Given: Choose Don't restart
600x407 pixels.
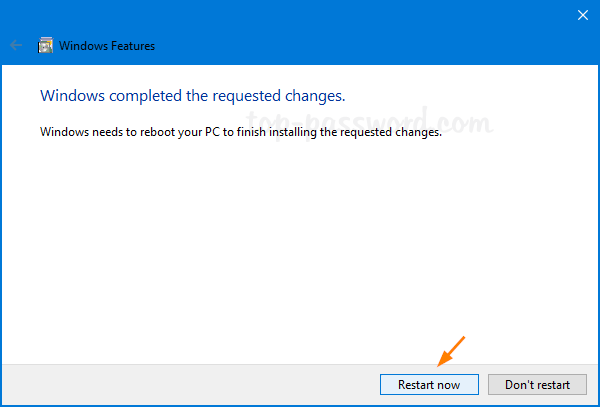Looking at the screenshot, I should (537, 384).
